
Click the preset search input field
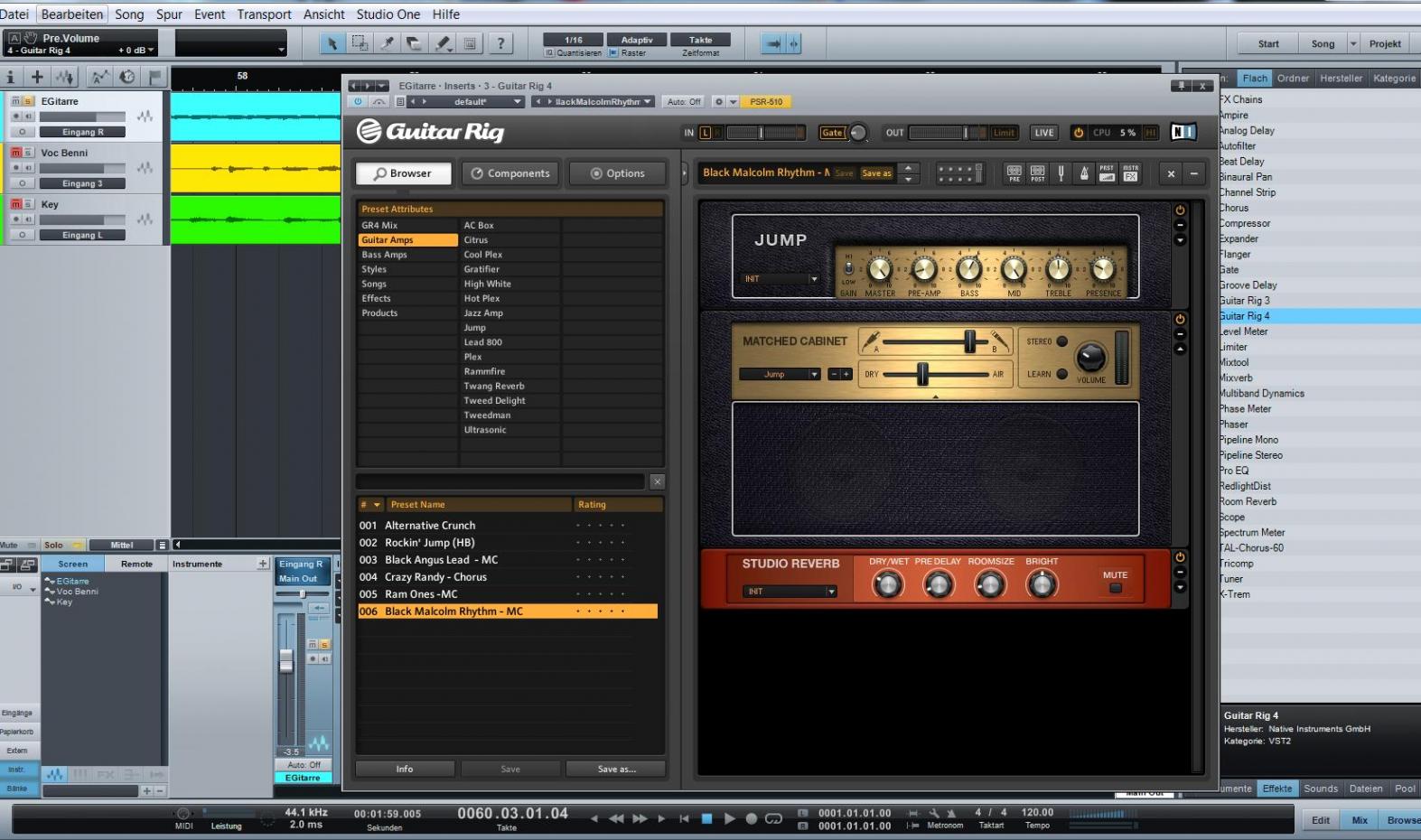(x=500, y=482)
